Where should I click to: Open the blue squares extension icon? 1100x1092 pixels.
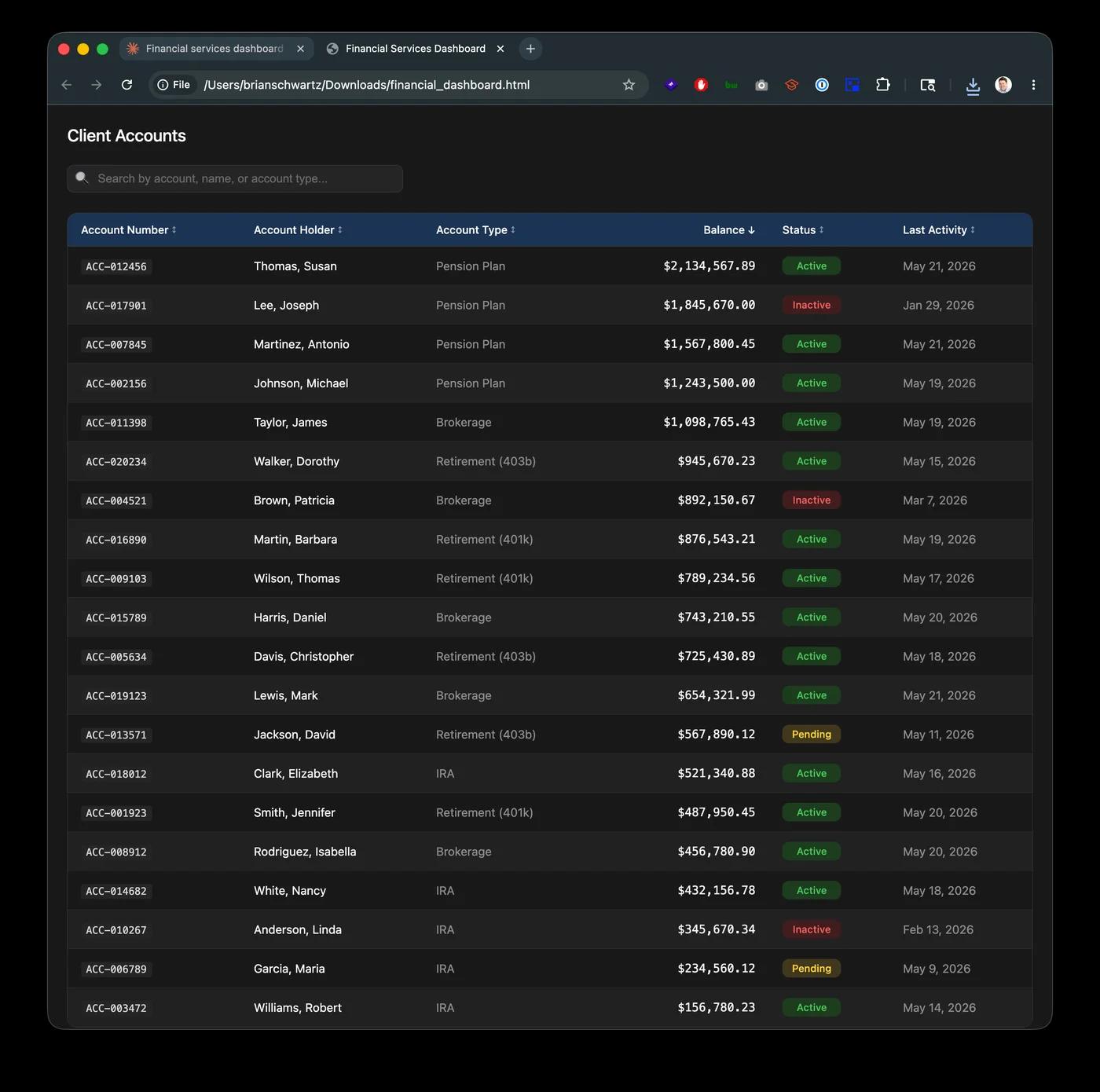[852, 85]
